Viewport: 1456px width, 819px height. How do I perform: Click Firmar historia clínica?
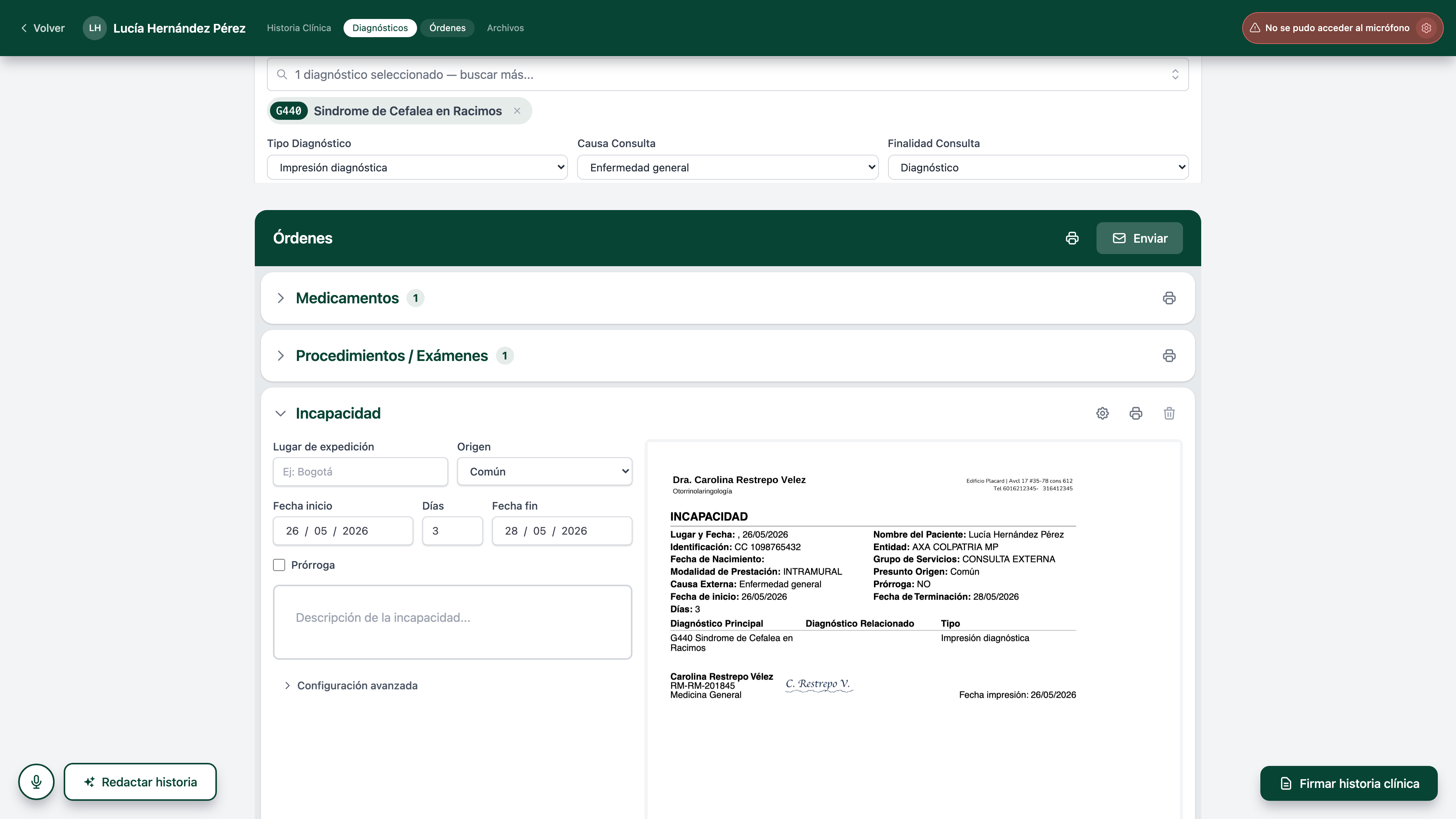pos(1349,783)
